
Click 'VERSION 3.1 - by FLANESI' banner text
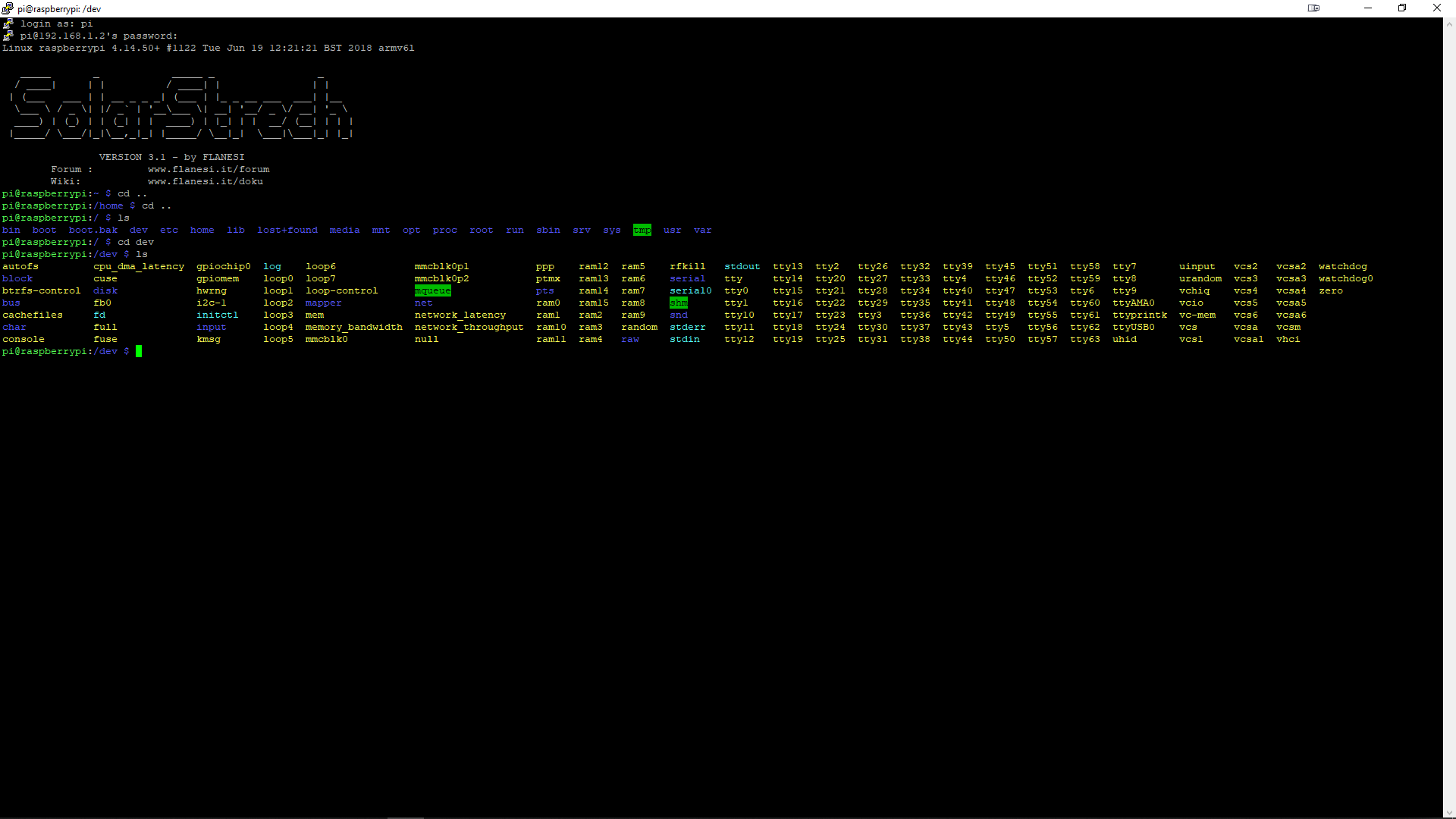click(x=172, y=157)
